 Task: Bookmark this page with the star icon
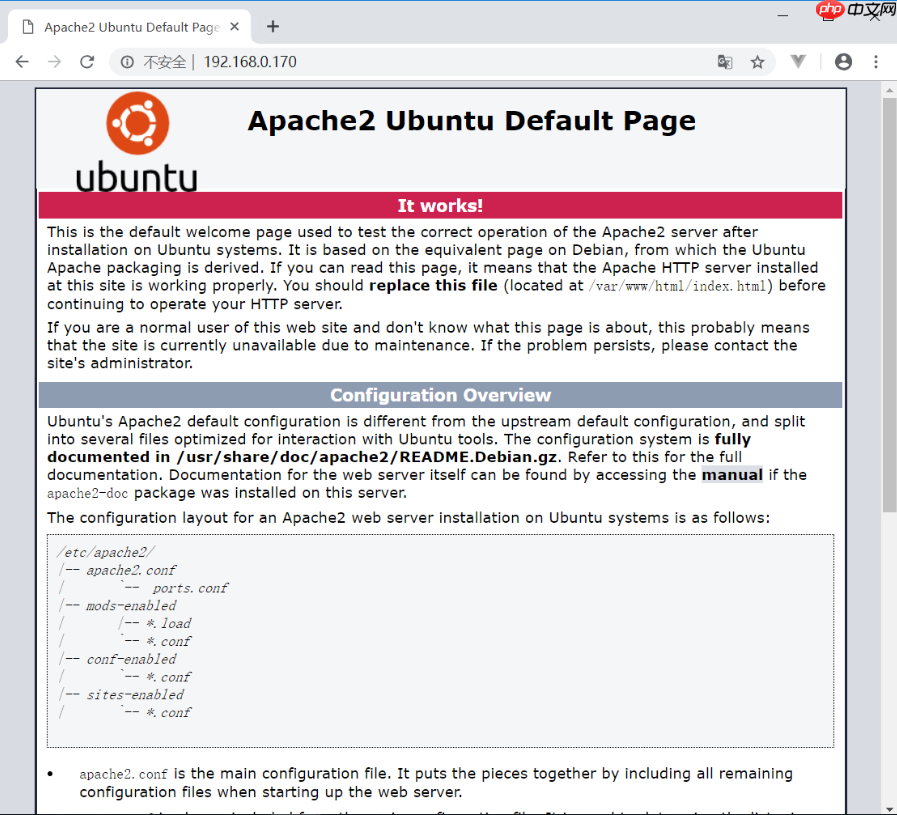click(757, 62)
